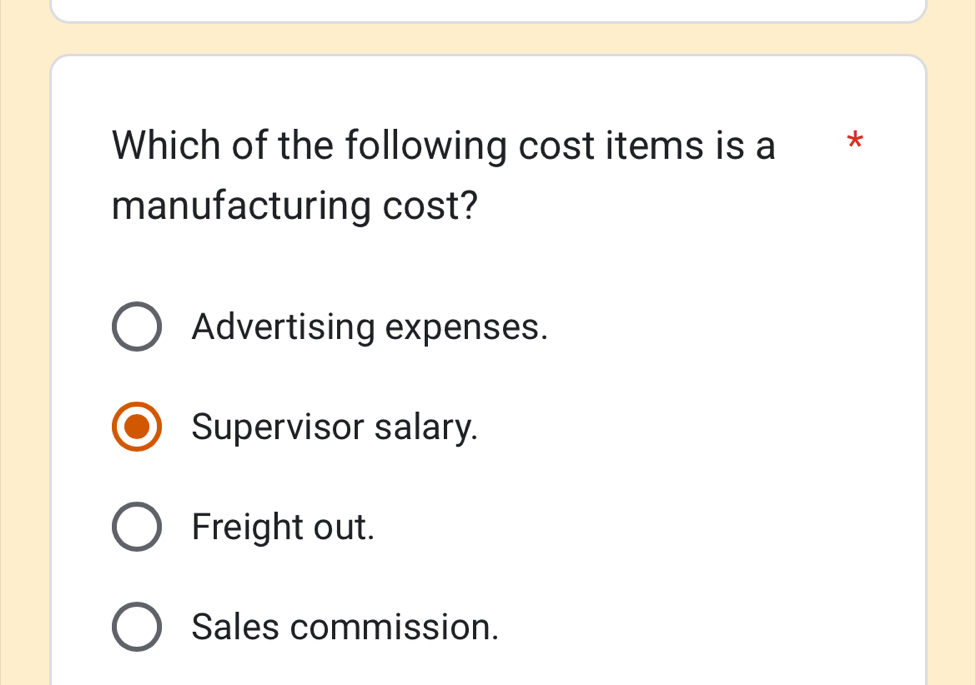The image size is (976, 685).
Task: Pick the Sales commission radio button
Action: coord(136,627)
